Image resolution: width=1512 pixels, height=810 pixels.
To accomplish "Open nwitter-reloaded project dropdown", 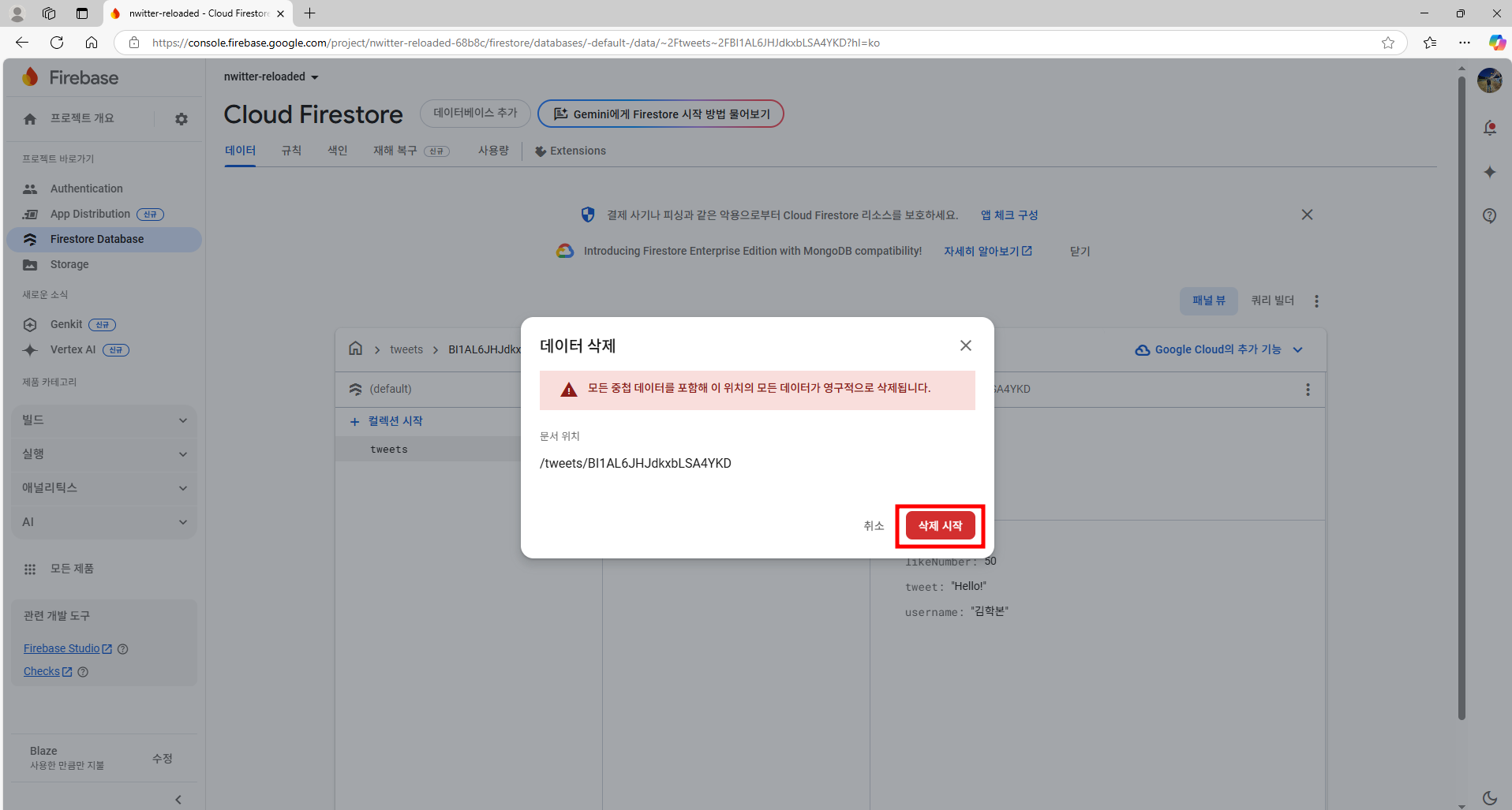I will click(x=271, y=77).
